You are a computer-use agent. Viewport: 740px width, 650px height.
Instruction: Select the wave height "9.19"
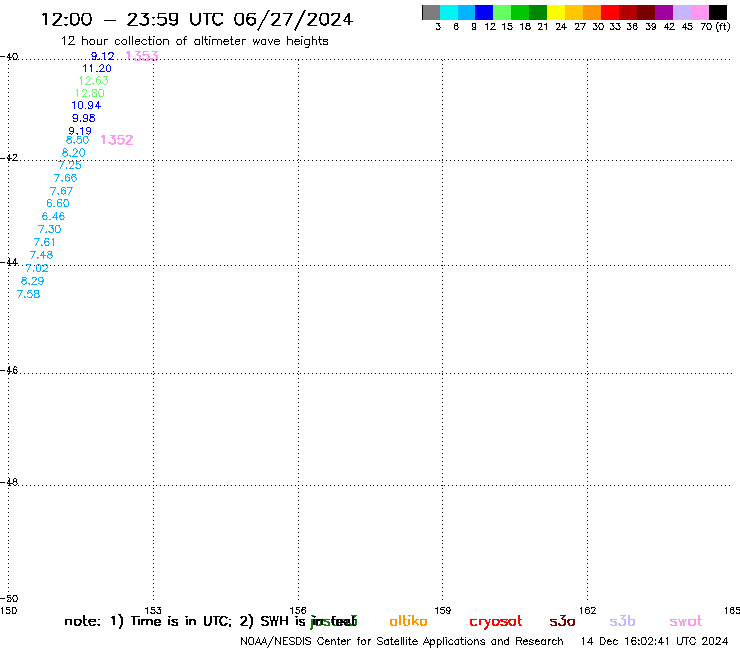coord(80,131)
